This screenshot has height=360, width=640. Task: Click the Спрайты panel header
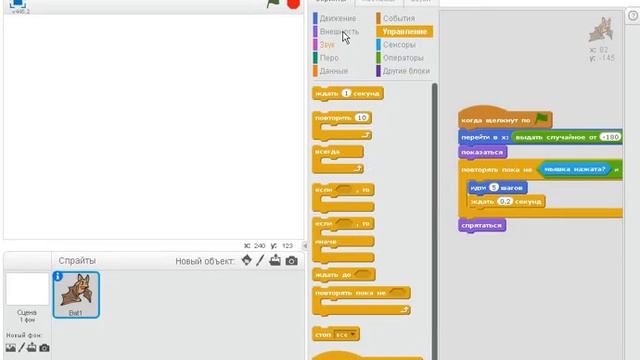tap(77, 260)
